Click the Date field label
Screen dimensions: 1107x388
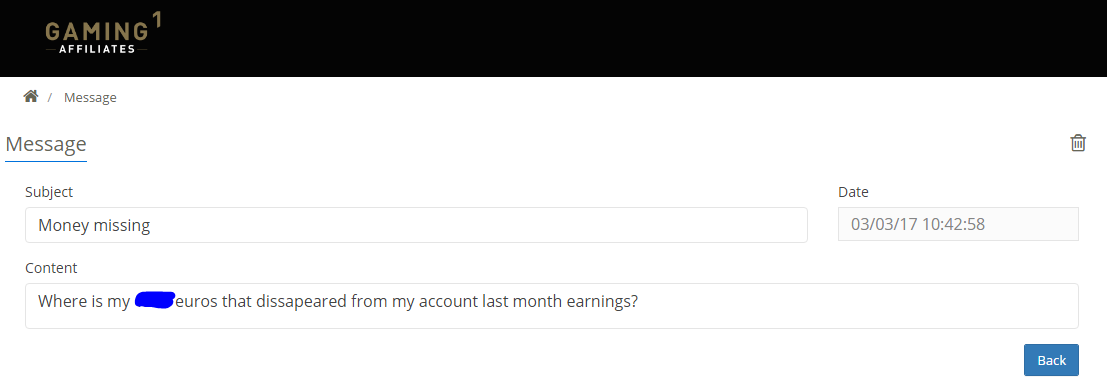(853, 192)
